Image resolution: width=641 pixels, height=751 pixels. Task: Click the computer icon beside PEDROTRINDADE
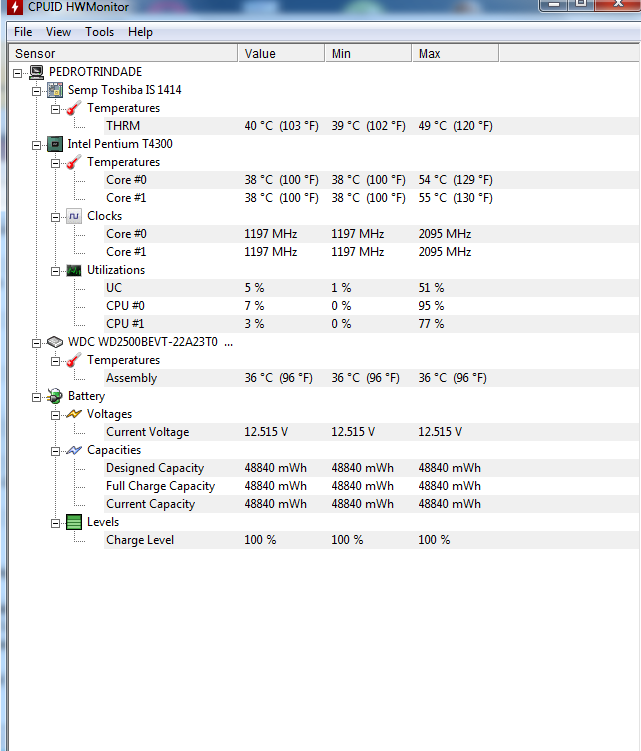pos(36,72)
